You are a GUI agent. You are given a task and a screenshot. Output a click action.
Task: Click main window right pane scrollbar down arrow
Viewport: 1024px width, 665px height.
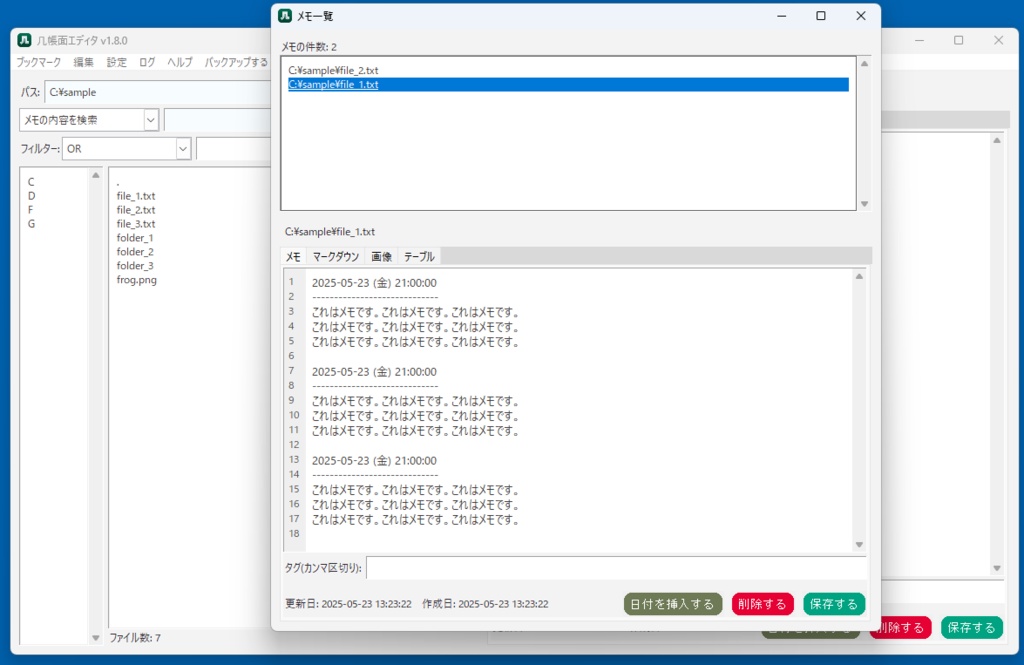pyautogui.click(x=997, y=568)
